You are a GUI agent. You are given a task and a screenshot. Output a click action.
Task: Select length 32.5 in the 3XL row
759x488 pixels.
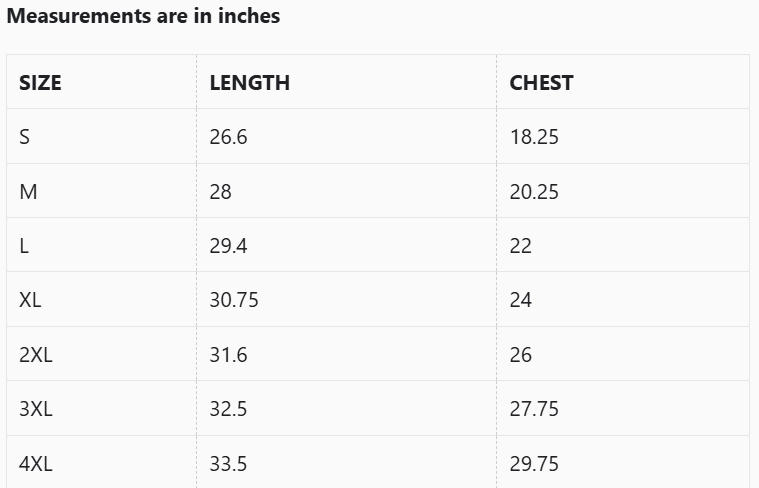228,409
